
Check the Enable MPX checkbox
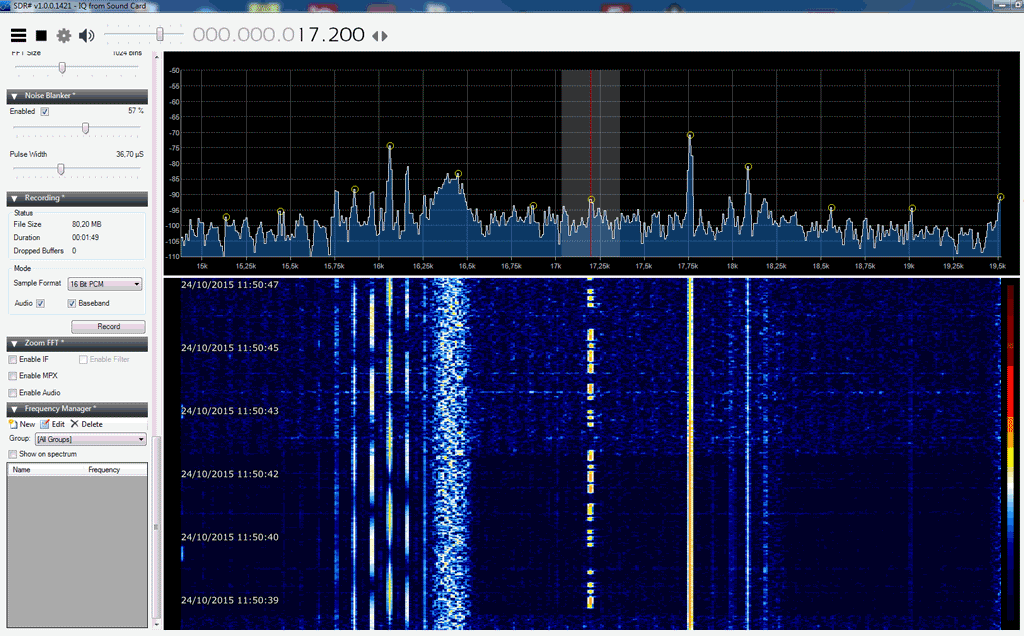click(x=12, y=376)
